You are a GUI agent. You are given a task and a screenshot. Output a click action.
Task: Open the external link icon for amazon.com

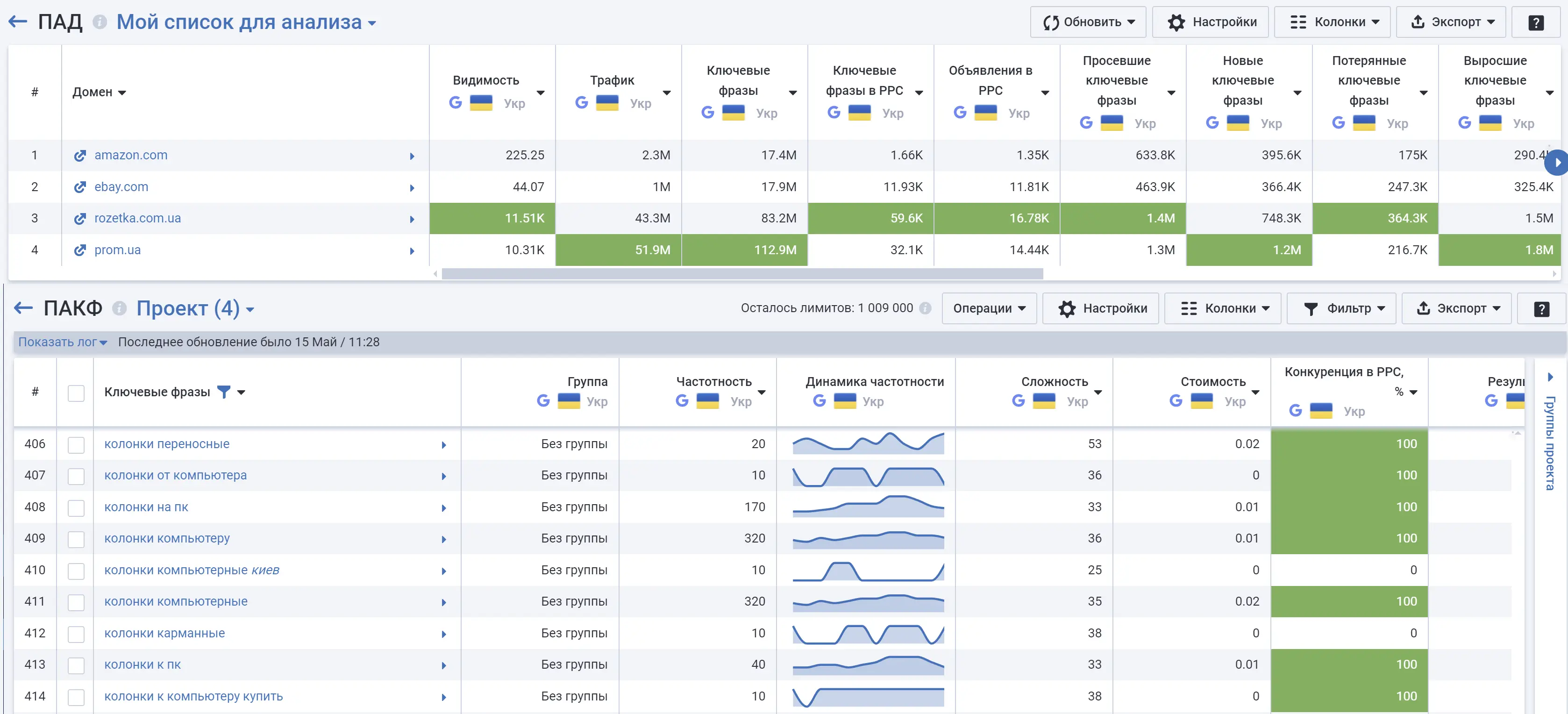click(x=80, y=156)
